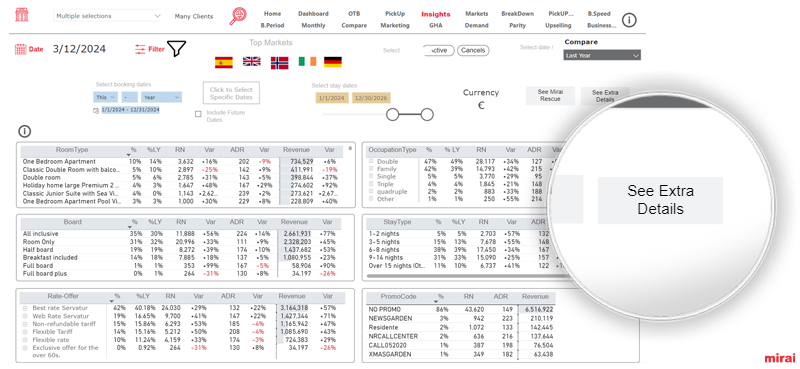Tick the Double occupation type checkbox
Image resolution: width=800 pixels, height=369 pixels.
[371, 161]
